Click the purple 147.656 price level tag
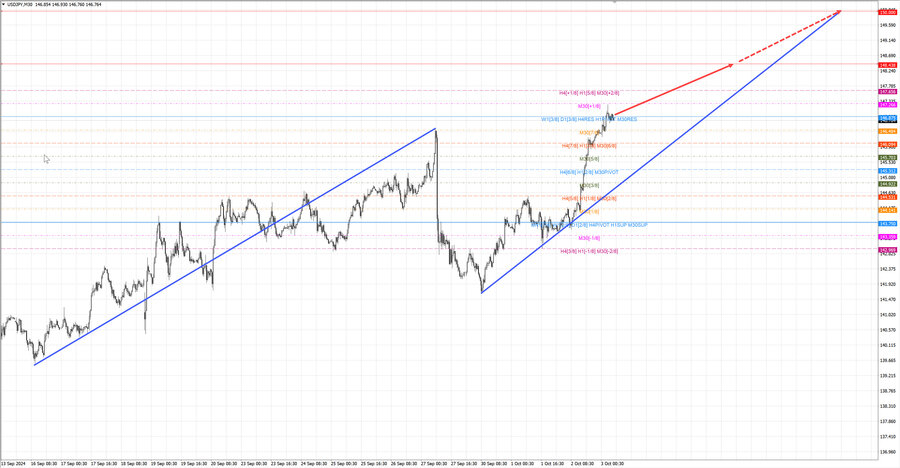 (x=887, y=92)
